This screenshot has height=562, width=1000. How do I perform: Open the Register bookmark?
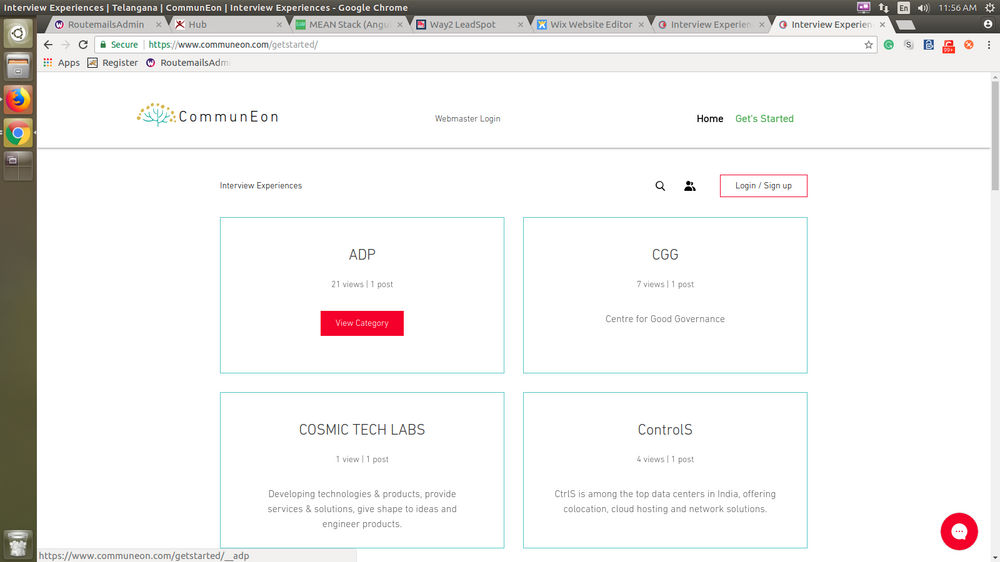coord(112,63)
